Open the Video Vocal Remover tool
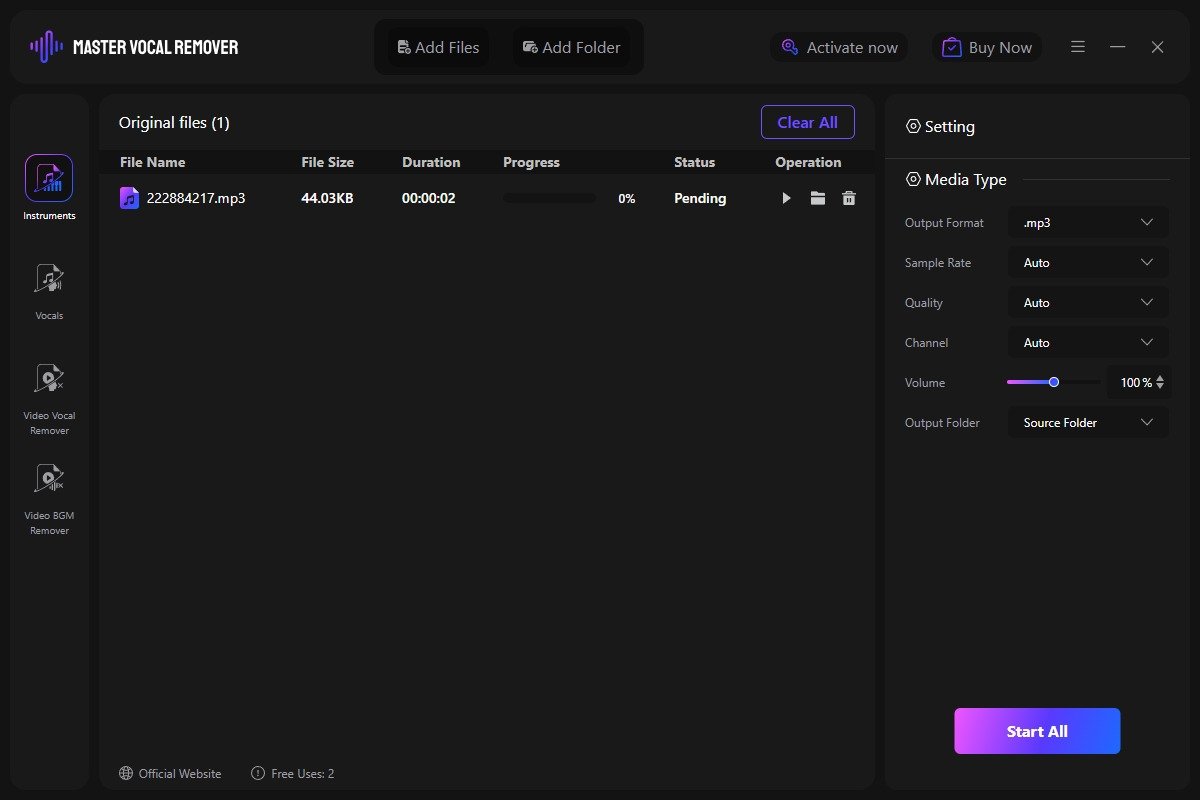 (49, 379)
